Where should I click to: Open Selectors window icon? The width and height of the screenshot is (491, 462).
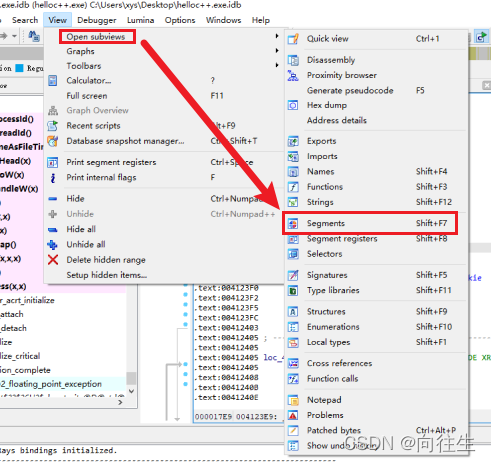[x=293, y=254]
